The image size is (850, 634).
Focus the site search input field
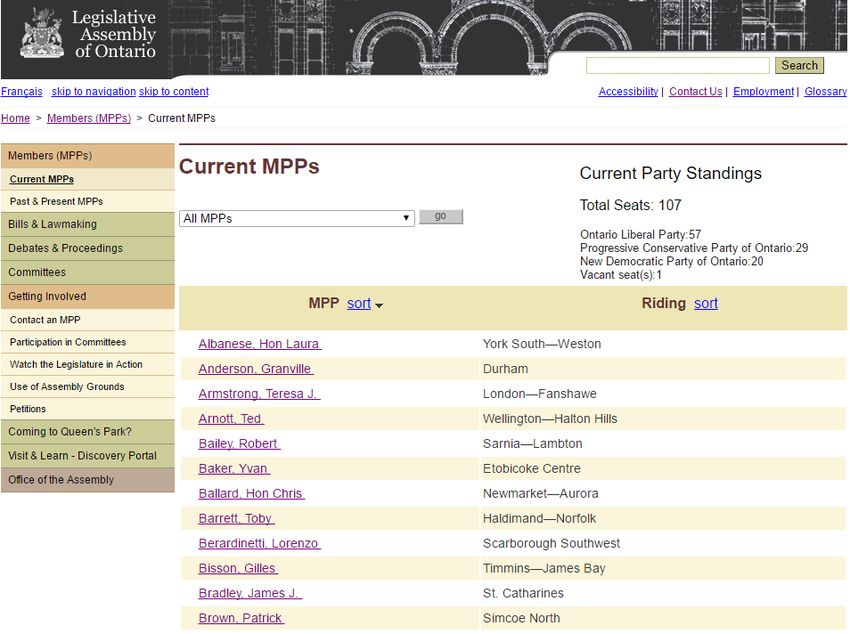point(678,66)
